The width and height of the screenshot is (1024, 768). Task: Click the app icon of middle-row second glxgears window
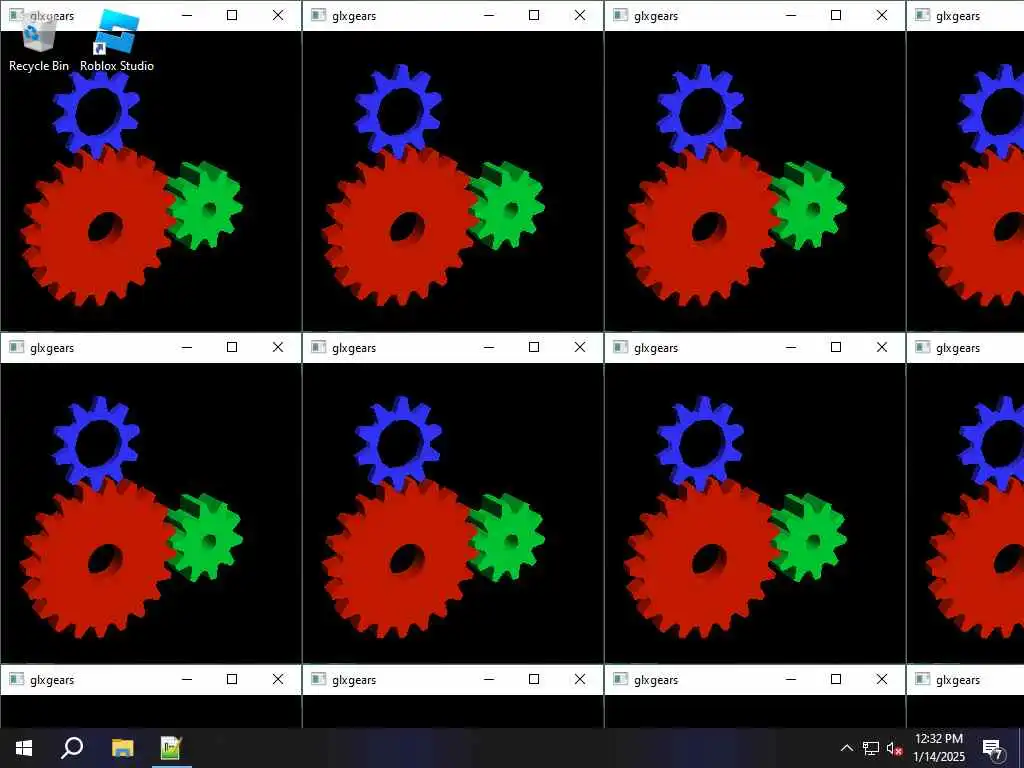click(318, 347)
